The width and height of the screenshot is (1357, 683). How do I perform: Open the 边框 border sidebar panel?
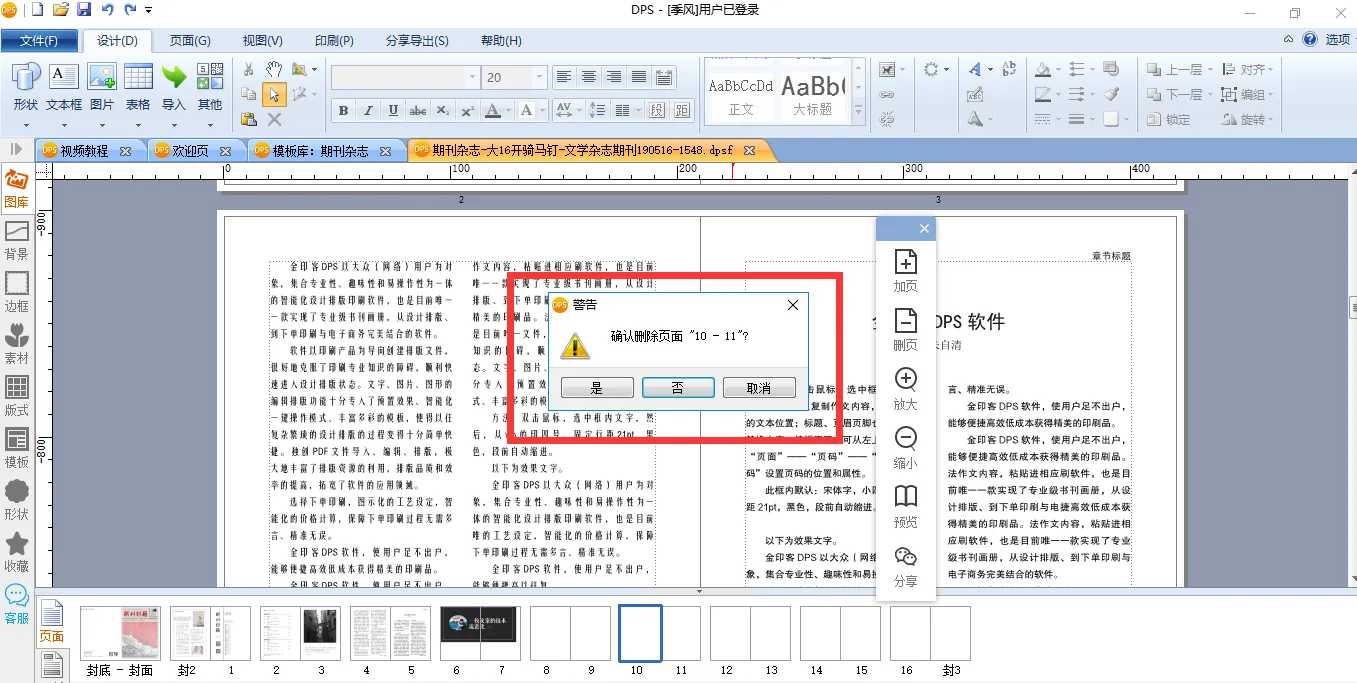click(16, 293)
